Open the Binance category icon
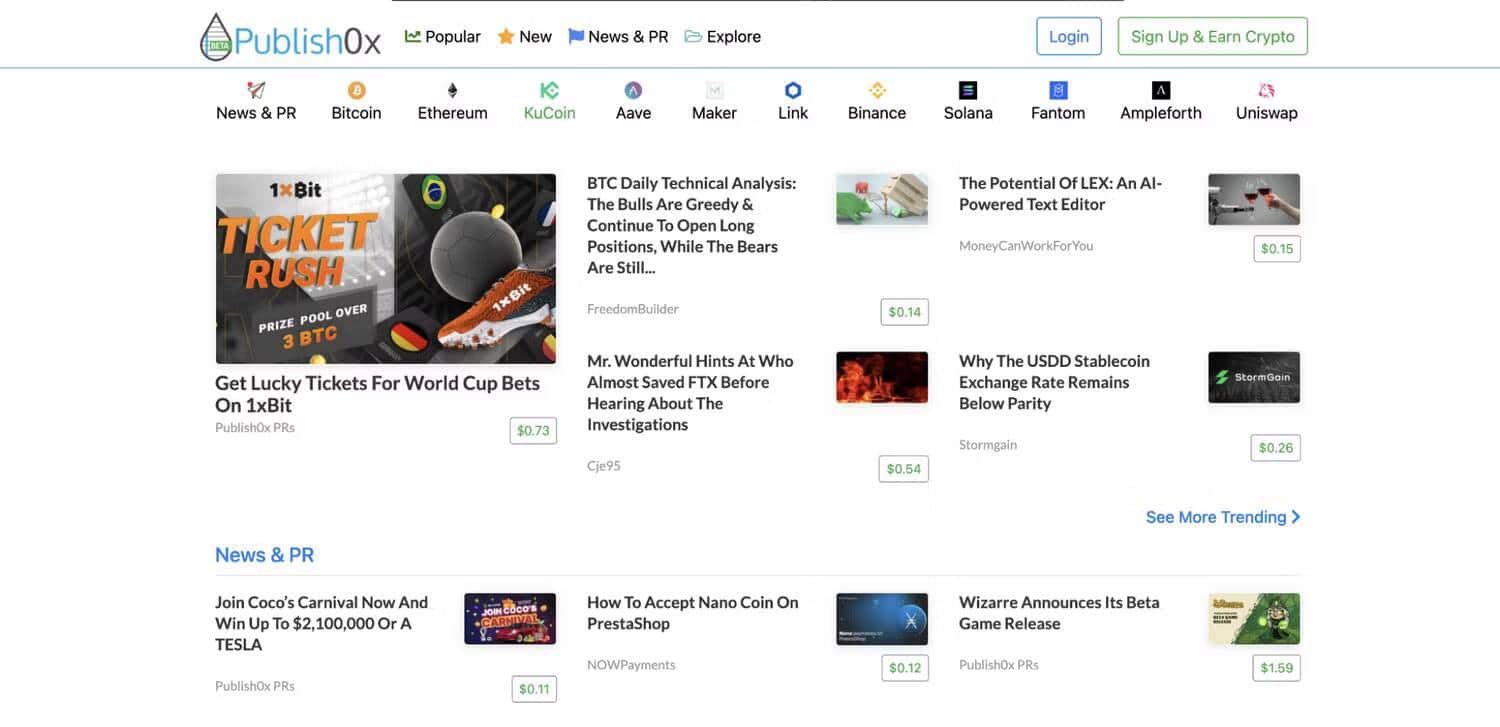Screen dimensions: 1500x727 click(877, 91)
